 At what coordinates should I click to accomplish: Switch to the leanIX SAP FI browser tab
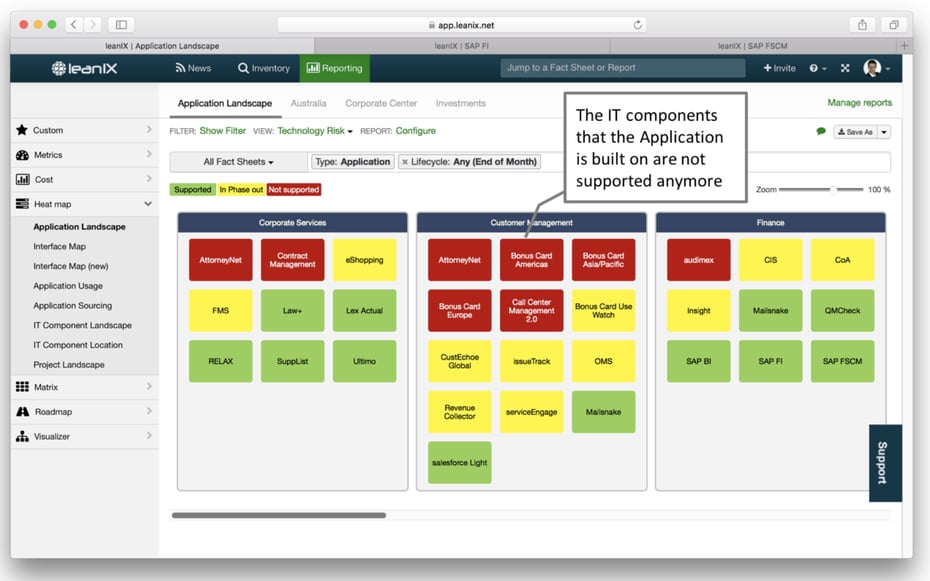tap(461, 46)
